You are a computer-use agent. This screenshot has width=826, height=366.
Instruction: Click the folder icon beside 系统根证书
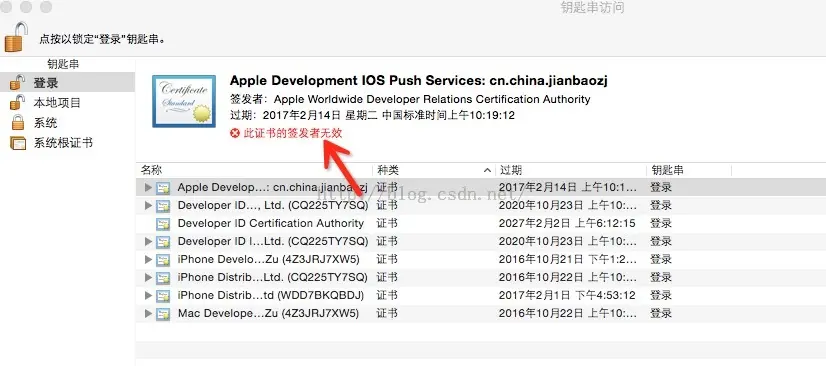(18, 143)
